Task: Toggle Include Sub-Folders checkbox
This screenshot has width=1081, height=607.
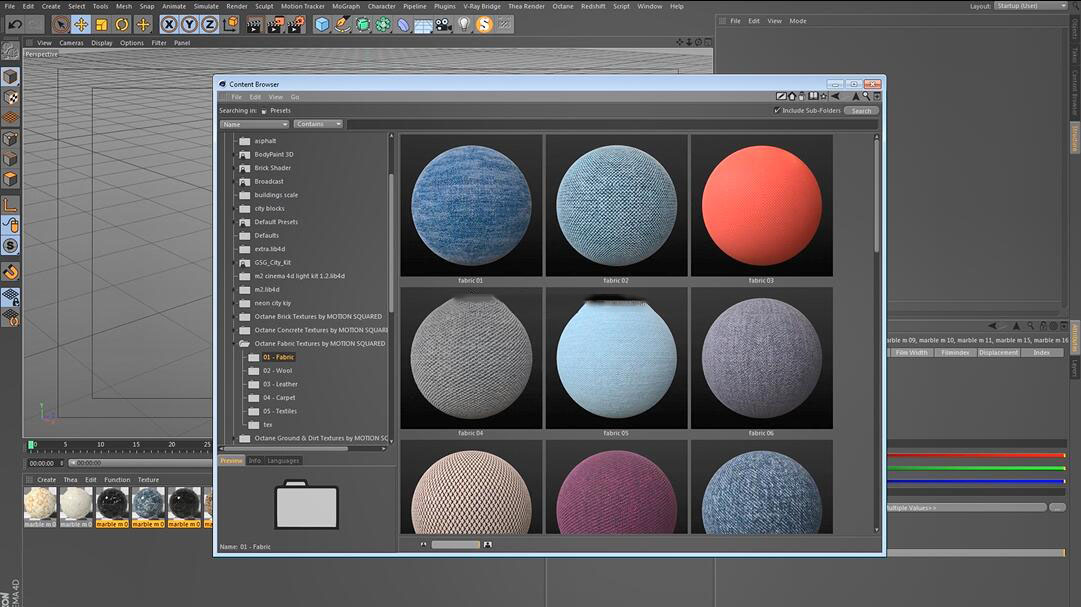Action: point(777,110)
